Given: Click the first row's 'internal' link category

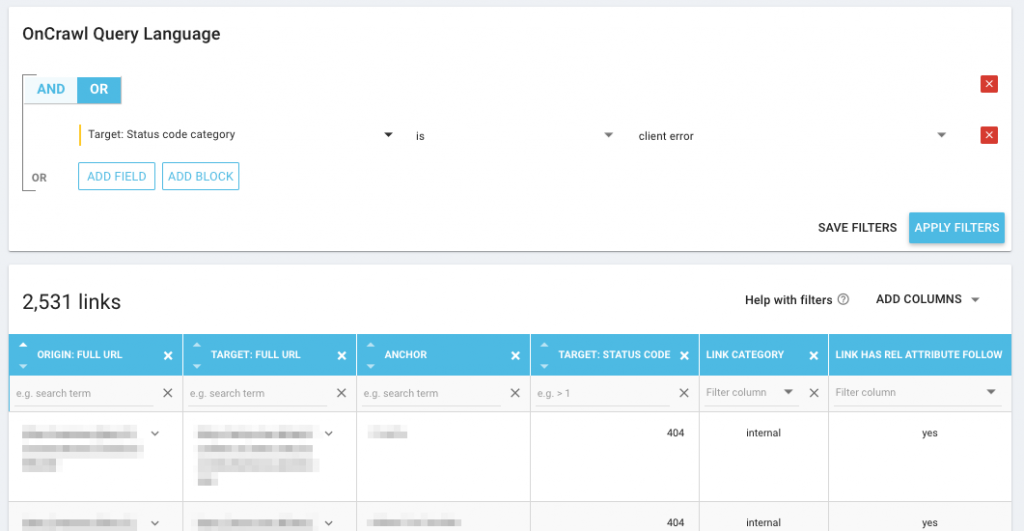Looking at the screenshot, I should click(763, 433).
